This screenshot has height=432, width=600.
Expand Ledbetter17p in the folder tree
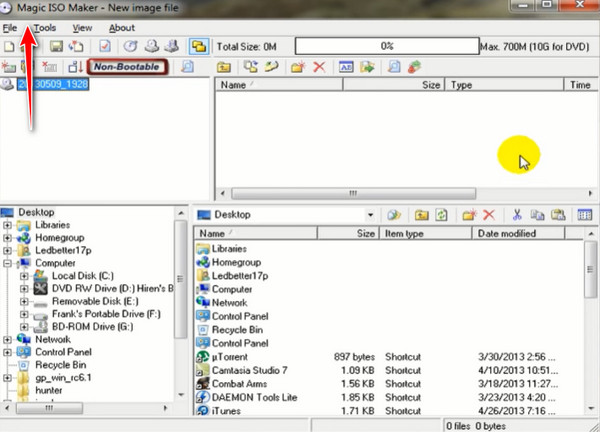coord(7,250)
